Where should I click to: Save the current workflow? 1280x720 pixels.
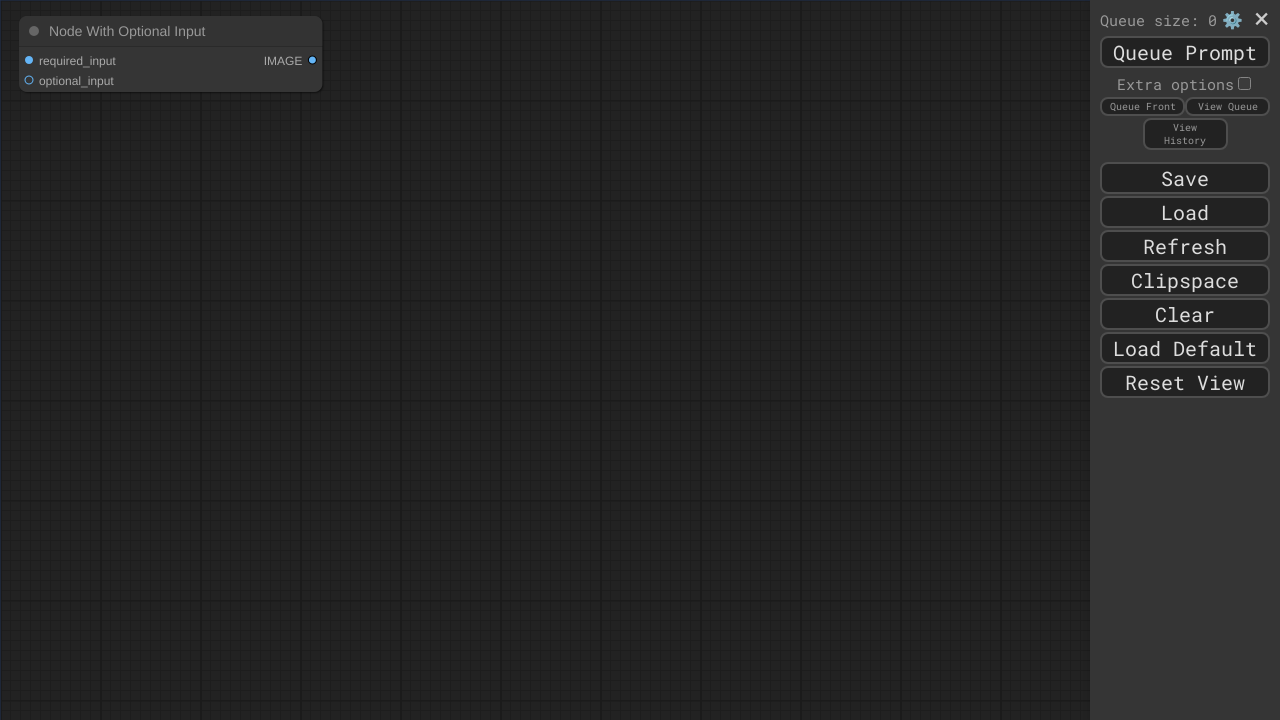pos(1185,178)
